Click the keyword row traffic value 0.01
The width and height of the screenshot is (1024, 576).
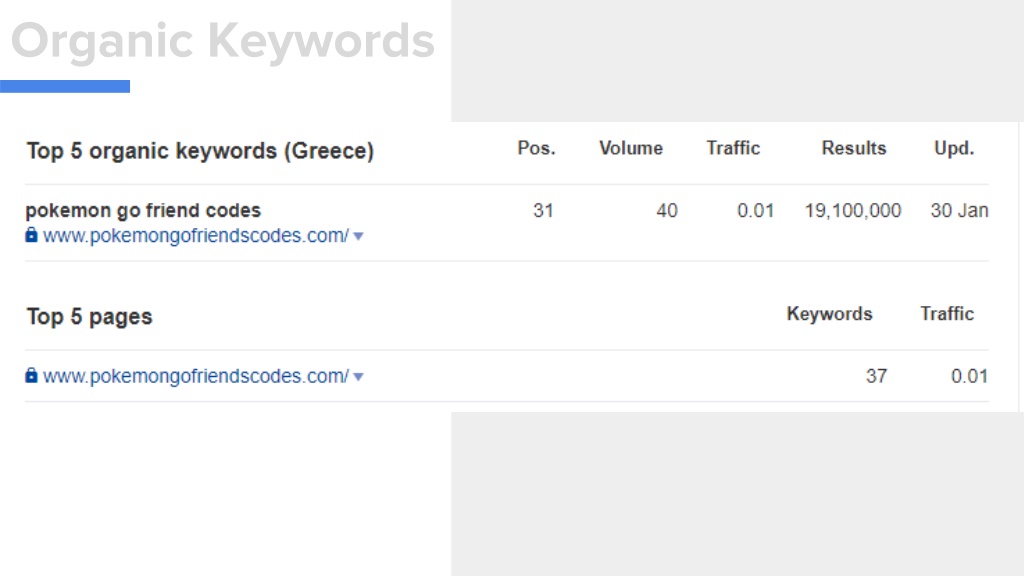(756, 210)
